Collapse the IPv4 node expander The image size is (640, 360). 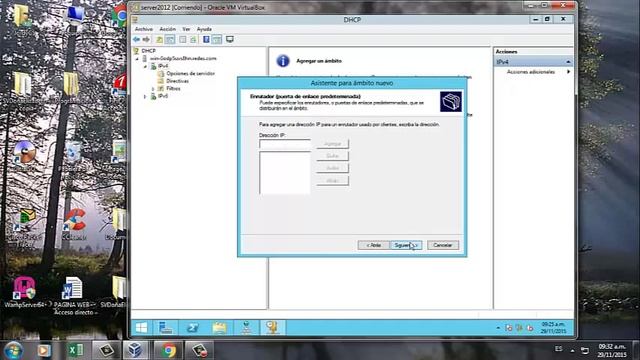[145, 66]
